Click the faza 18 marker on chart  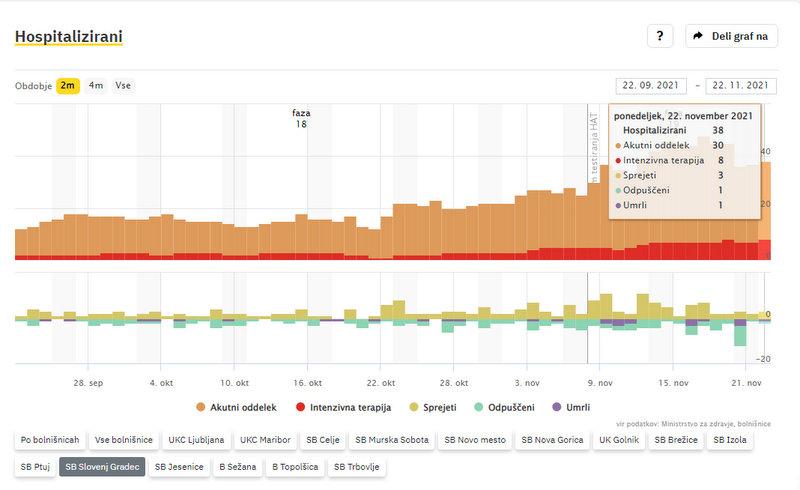click(x=301, y=118)
